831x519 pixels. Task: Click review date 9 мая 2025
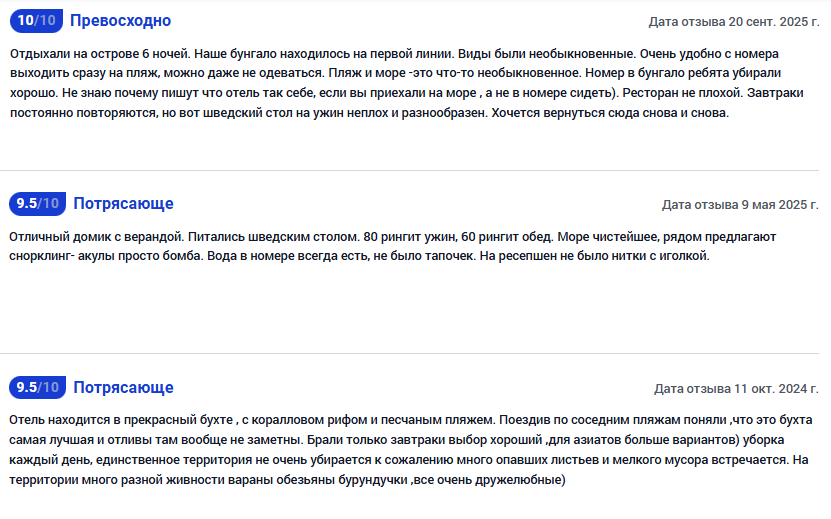coord(740,205)
